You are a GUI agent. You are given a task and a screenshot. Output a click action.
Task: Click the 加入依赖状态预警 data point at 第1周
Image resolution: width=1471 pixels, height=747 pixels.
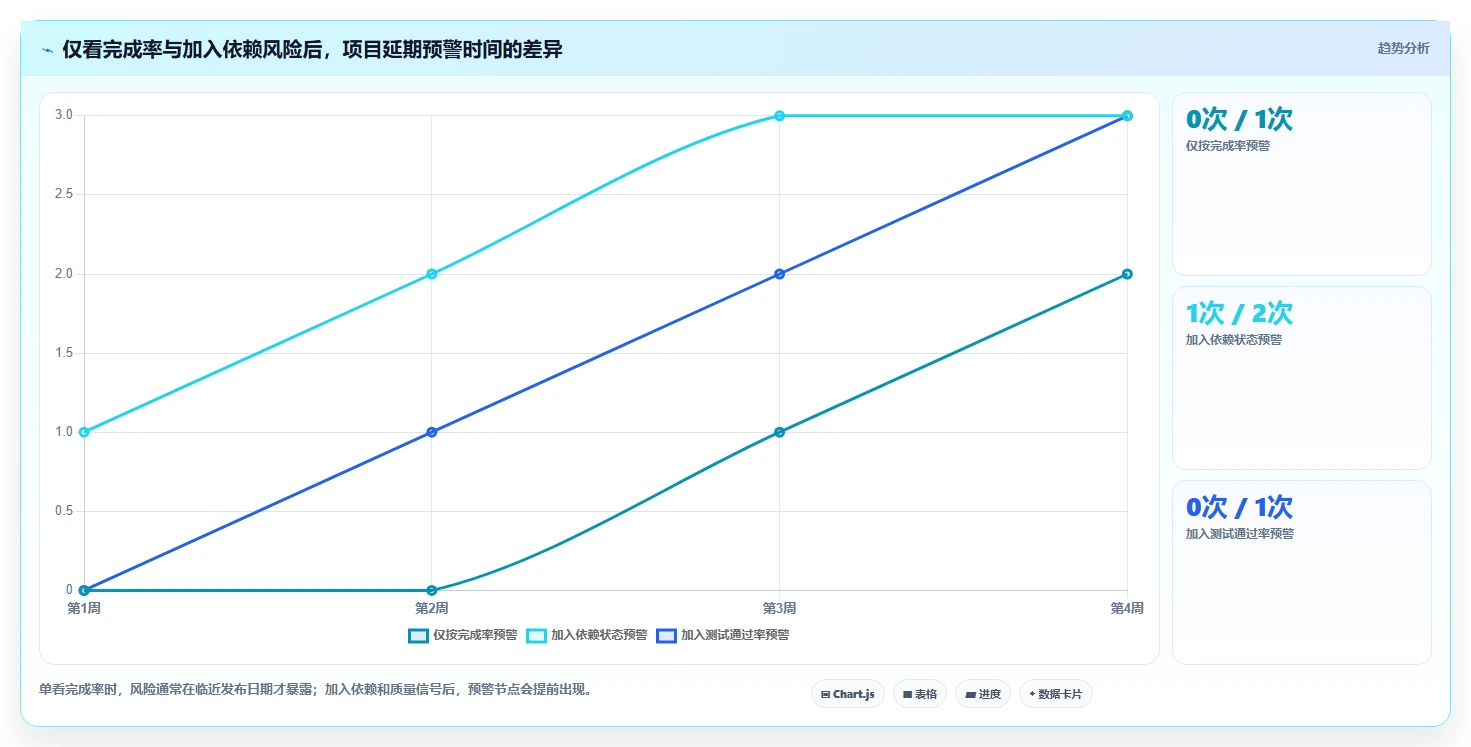pos(84,432)
